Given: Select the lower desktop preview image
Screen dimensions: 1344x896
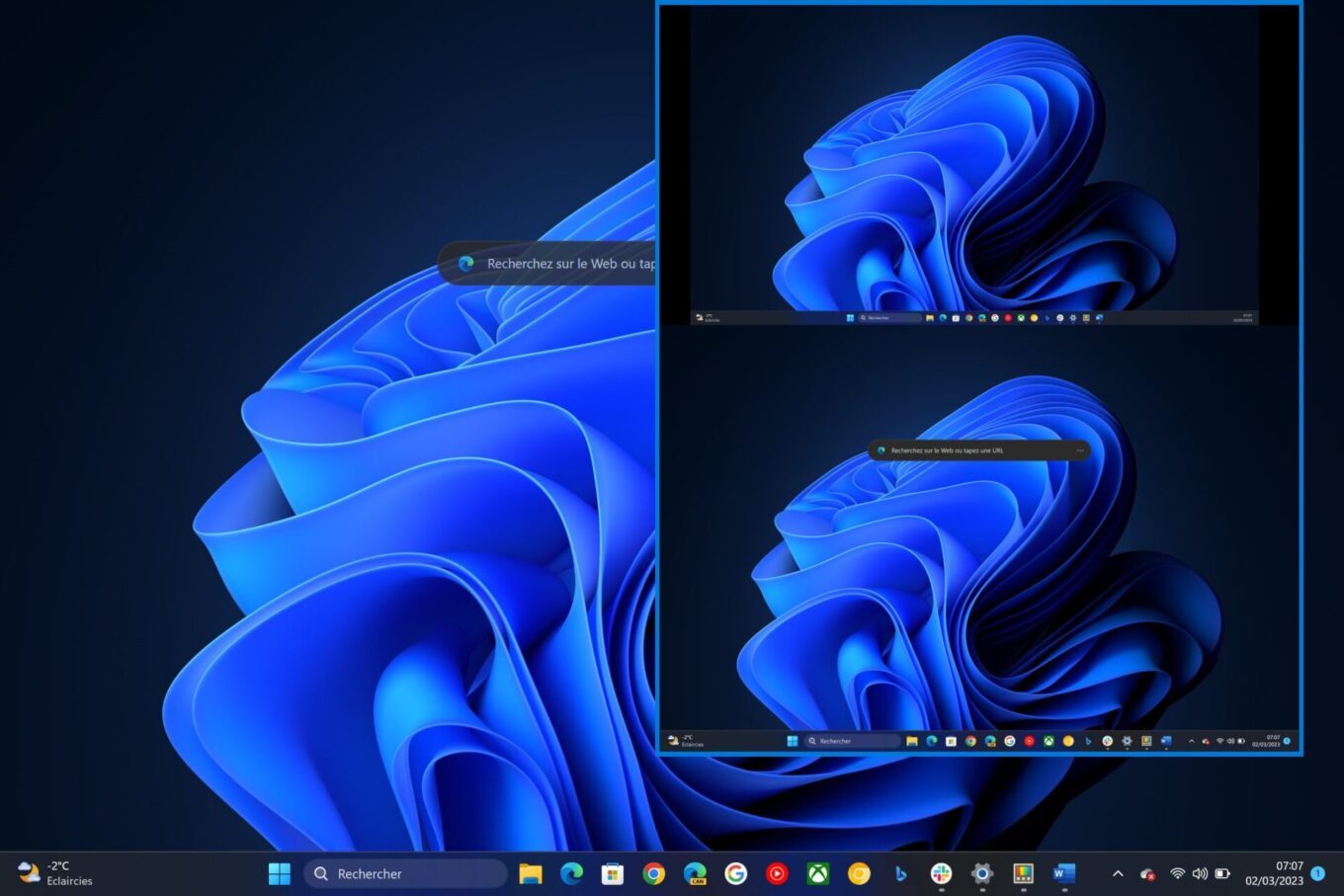Looking at the screenshot, I should 979,538.
